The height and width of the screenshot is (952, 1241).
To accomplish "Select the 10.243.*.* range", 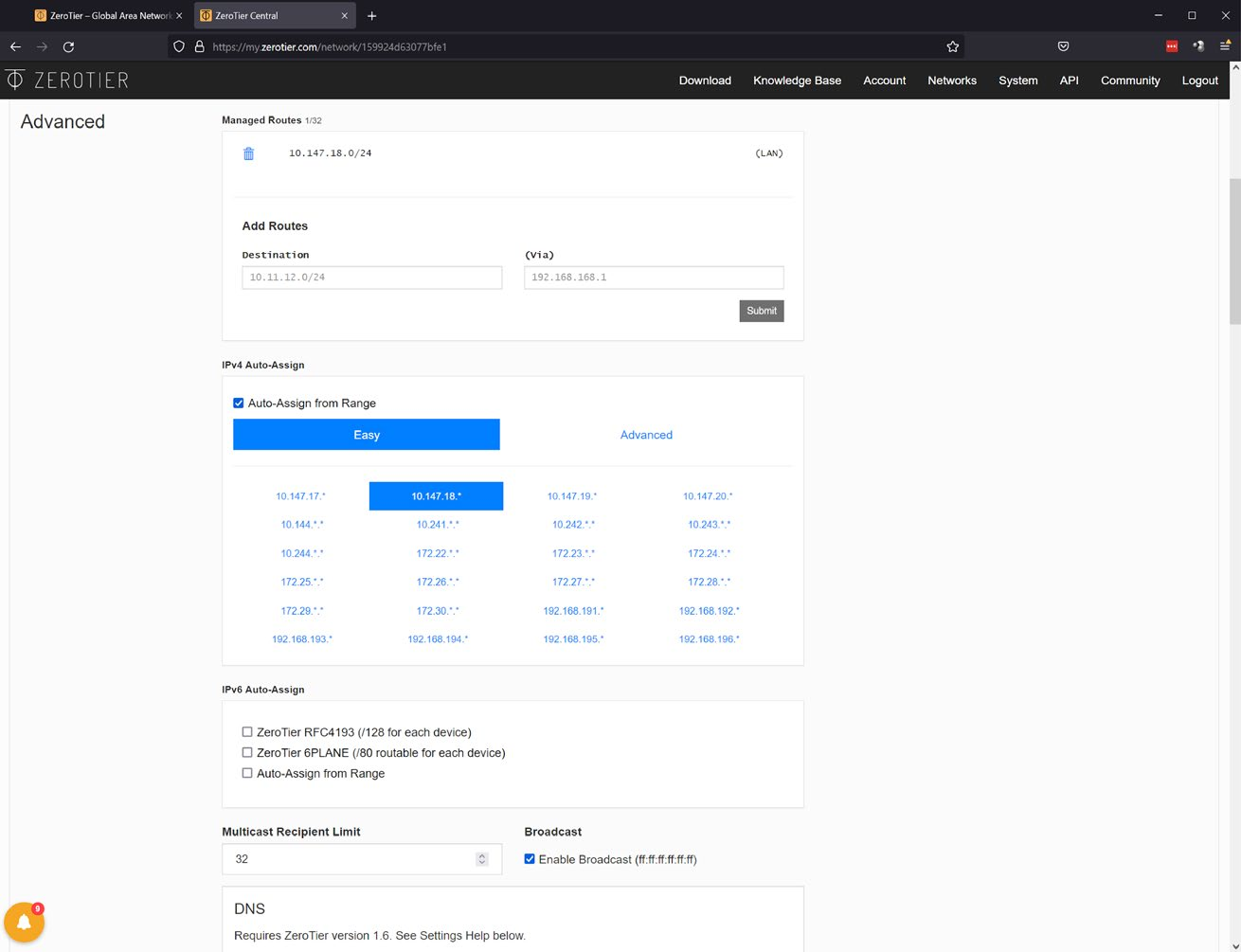I will pos(709,525).
